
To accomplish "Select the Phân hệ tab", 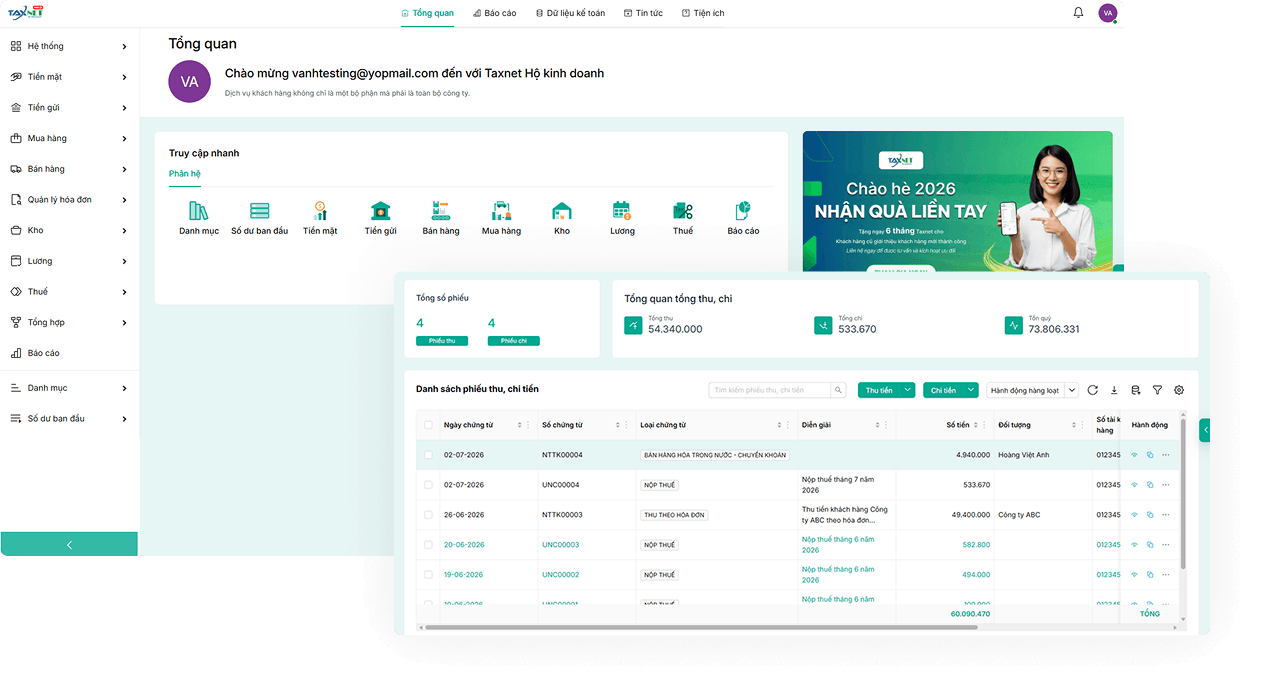I will pyautogui.click(x=185, y=174).
